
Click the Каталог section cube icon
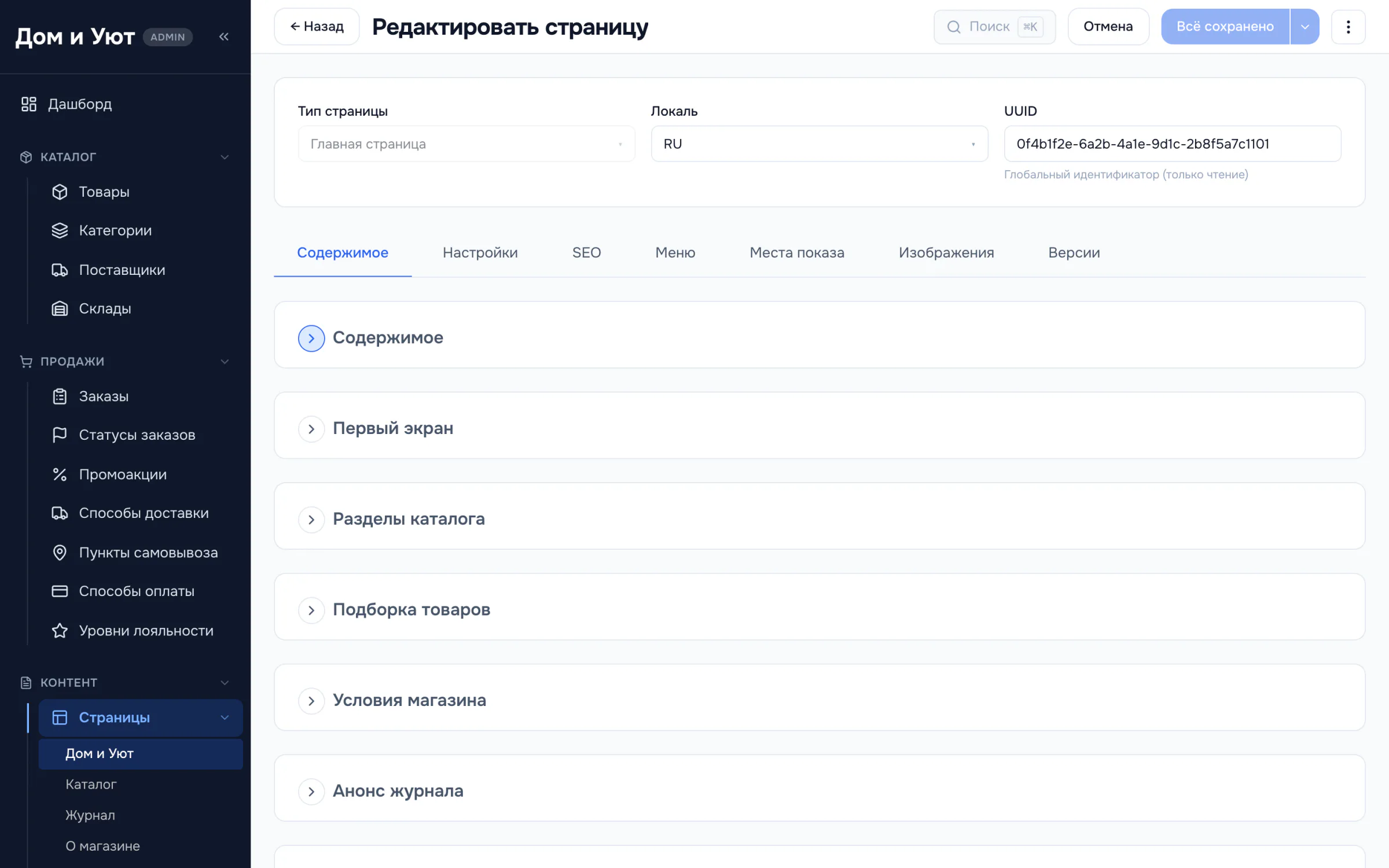pyautogui.click(x=26, y=157)
